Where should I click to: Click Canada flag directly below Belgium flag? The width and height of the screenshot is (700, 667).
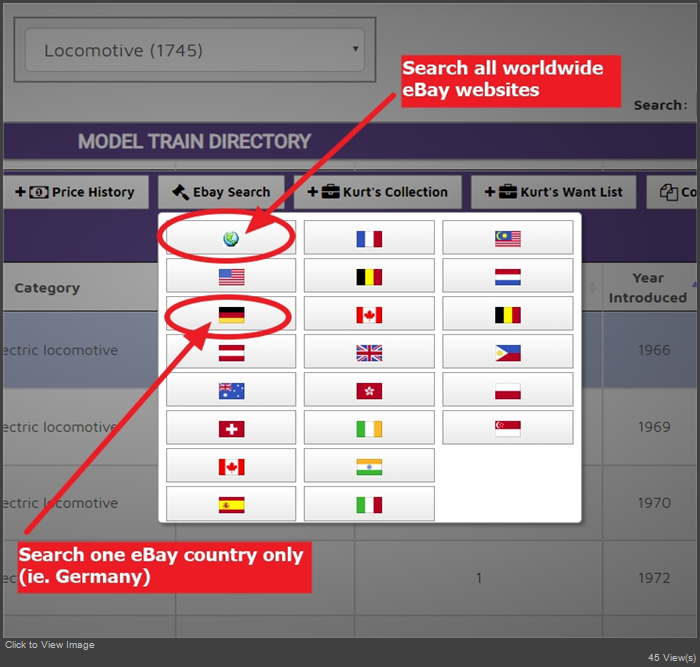point(369,314)
